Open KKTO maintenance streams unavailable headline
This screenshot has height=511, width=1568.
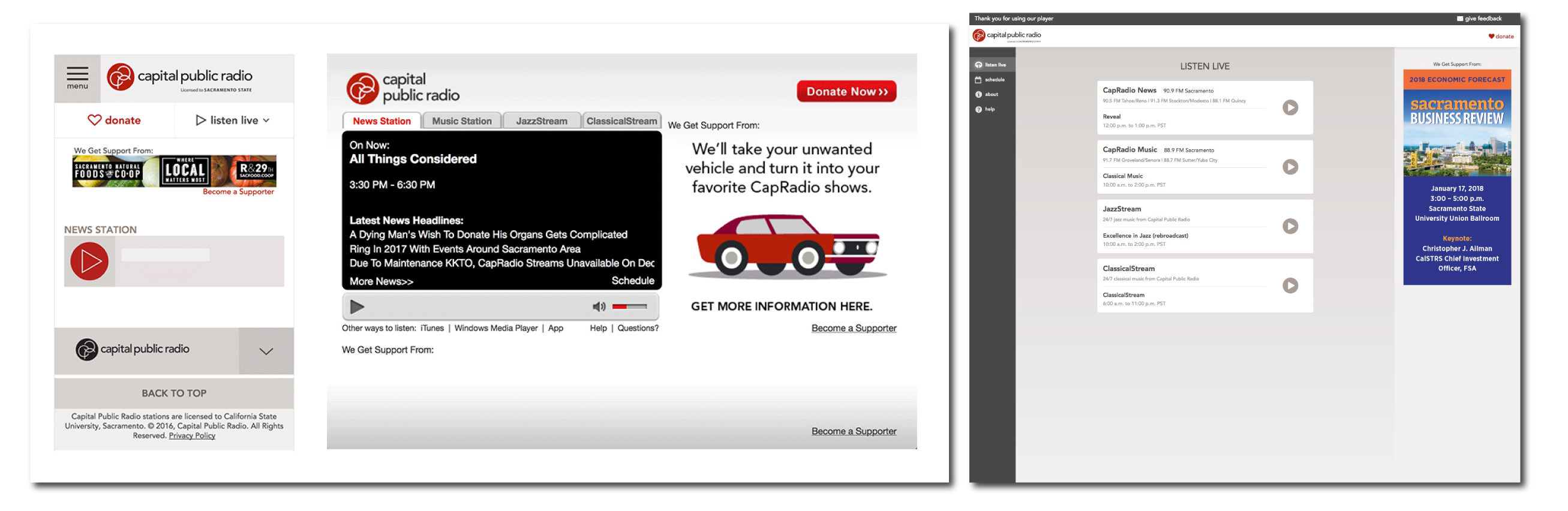click(x=501, y=263)
